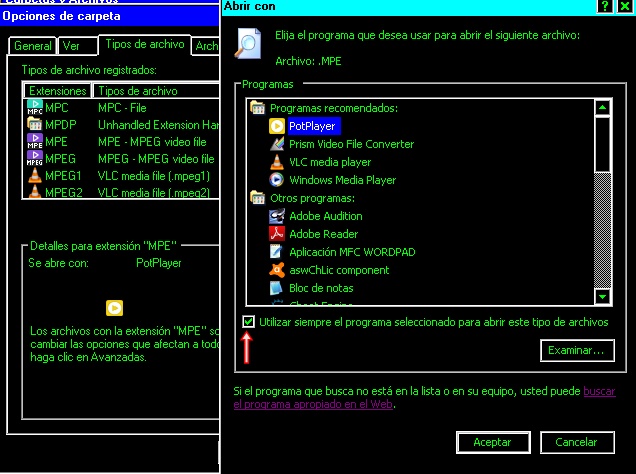
Task: Click the help question mark button in Abrir con
Action: 605,6
